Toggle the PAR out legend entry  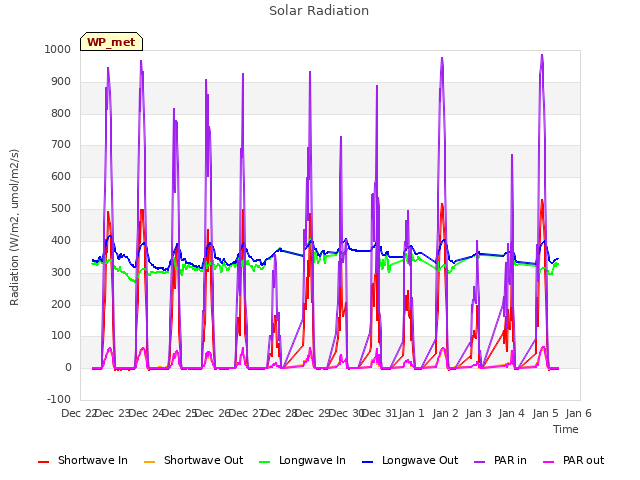(573, 460)
